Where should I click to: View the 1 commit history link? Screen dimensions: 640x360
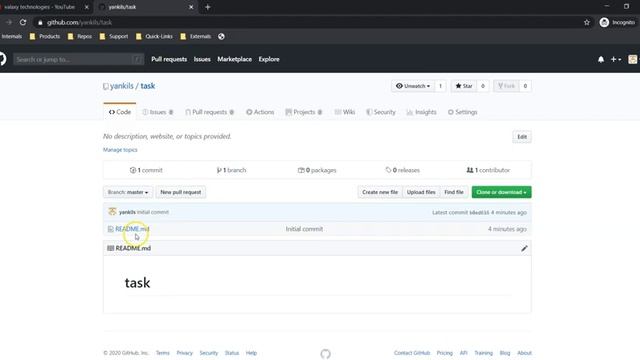point(146,170)
